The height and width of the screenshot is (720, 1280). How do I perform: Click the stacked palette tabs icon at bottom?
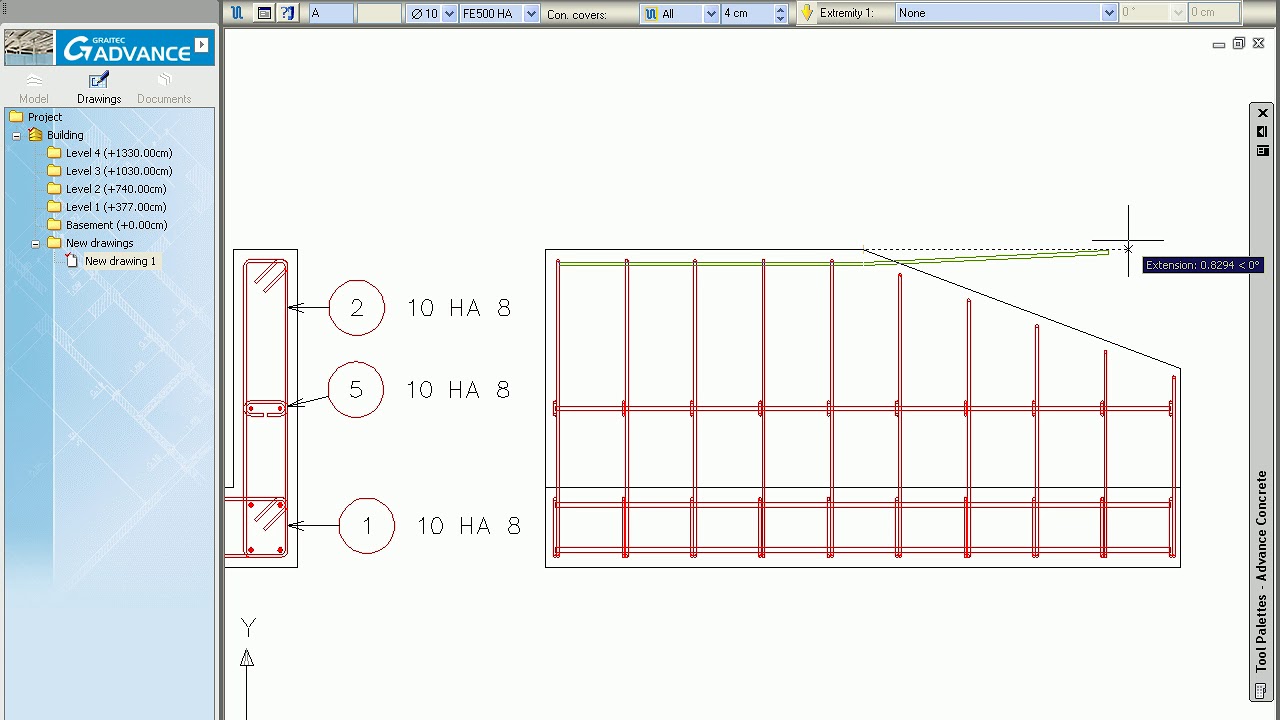click(x=1262, y=691)
